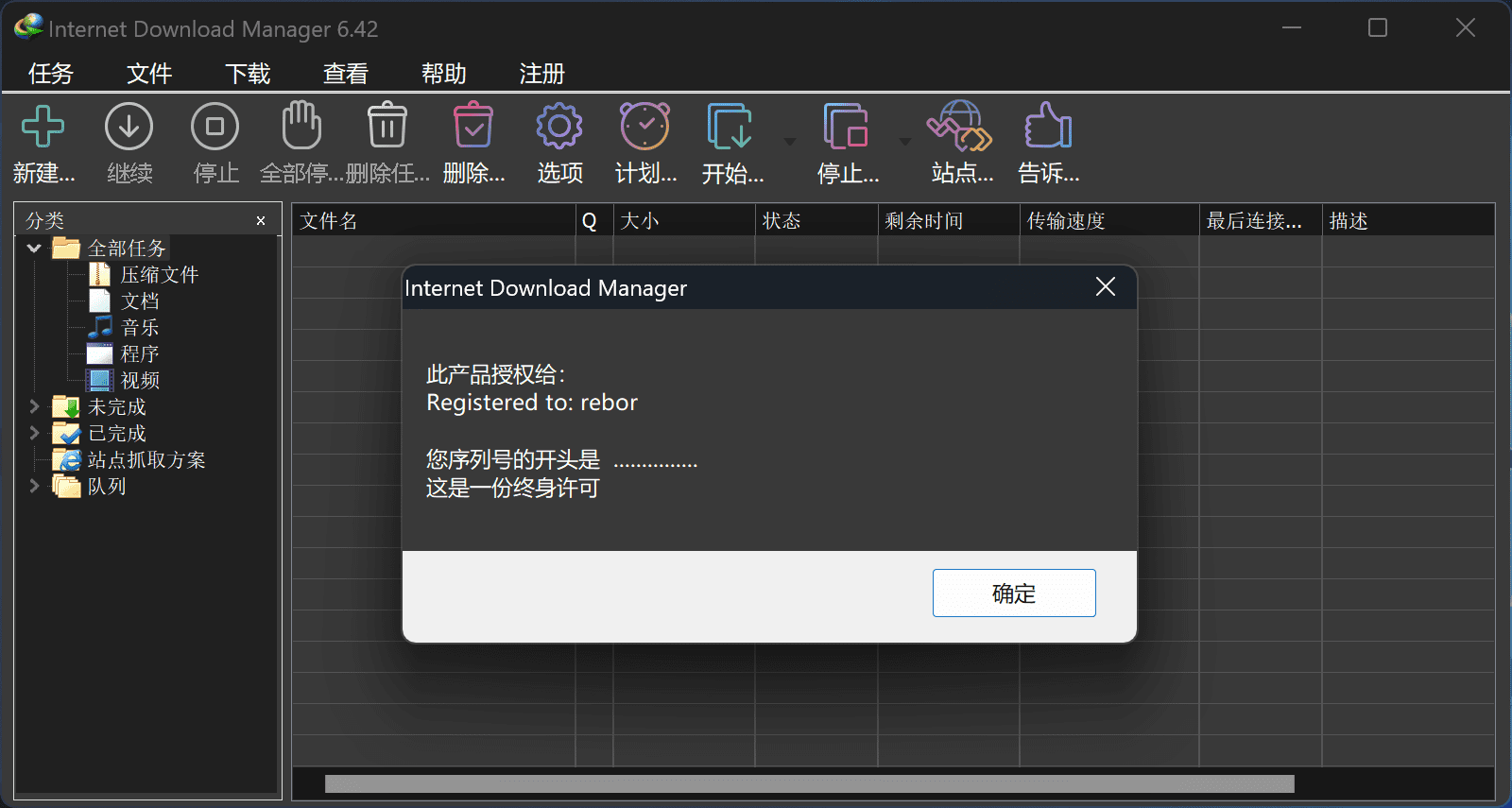Sort by 状态 column header
1512x808 pixels.
click(816, 221)
